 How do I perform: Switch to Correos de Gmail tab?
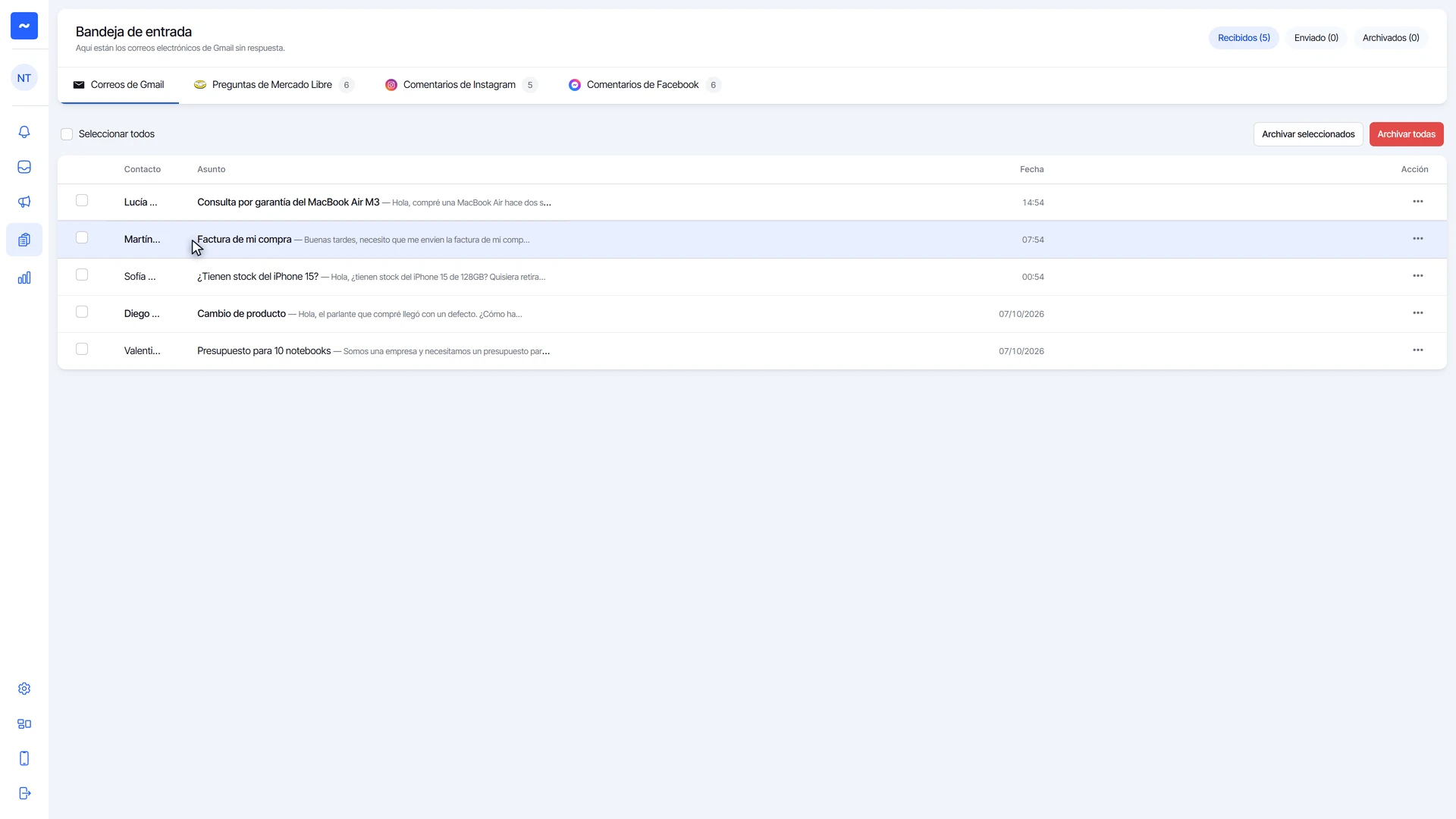118,85
